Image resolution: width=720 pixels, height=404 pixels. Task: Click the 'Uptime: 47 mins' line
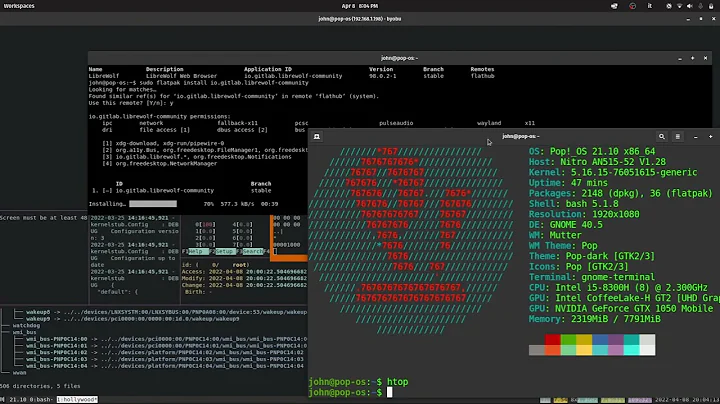pyautogui.click(x=568, y=183)
